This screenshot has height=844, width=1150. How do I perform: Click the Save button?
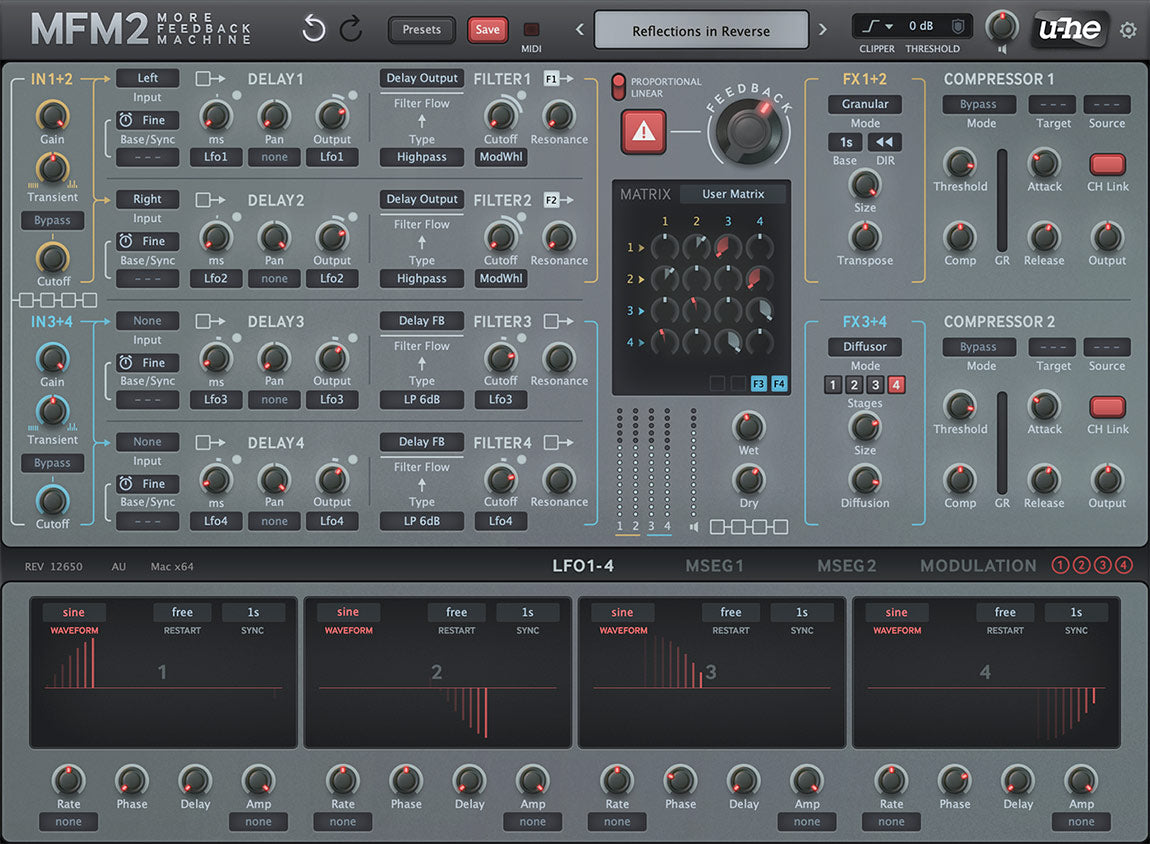487,30
